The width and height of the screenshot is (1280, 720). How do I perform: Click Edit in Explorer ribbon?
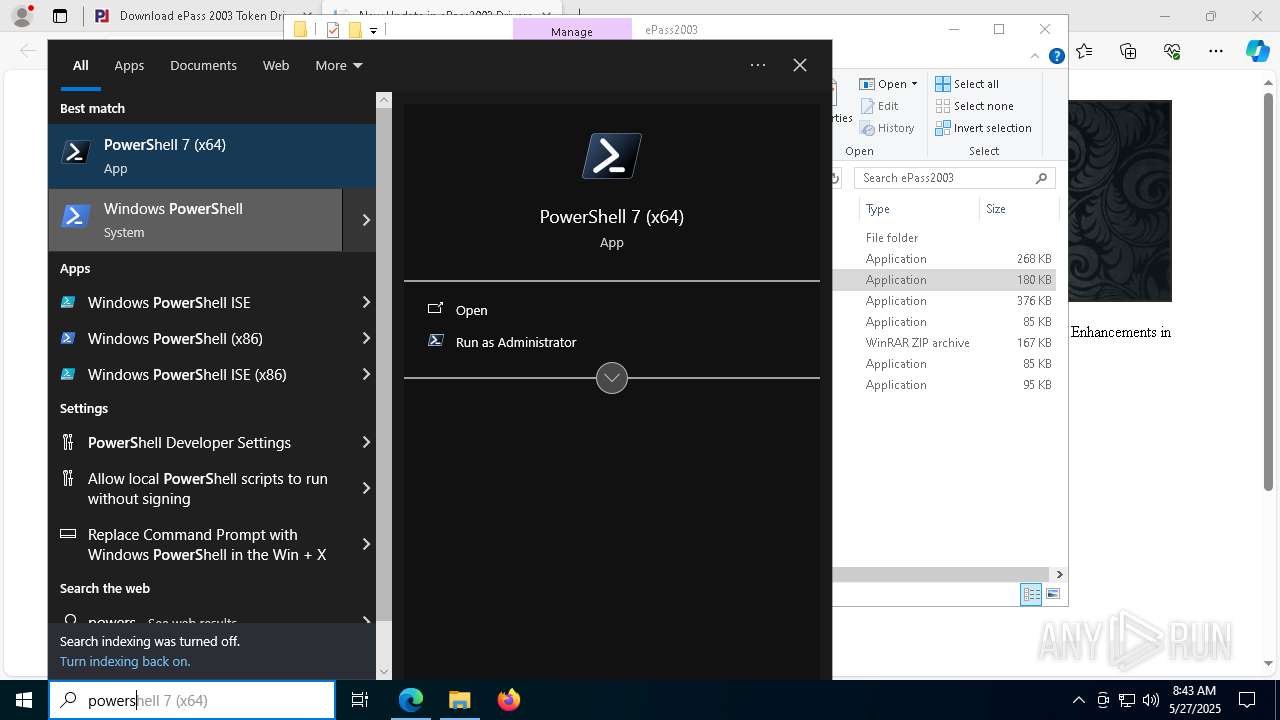pos(879,106)
